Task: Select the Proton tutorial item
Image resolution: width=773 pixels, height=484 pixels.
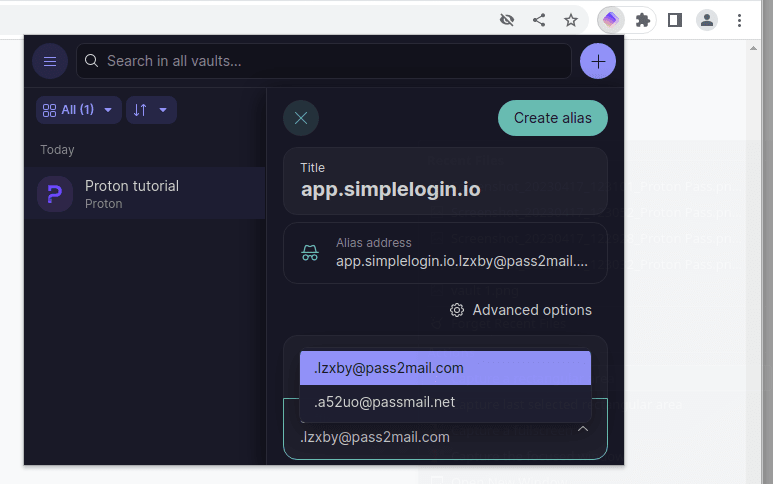Action: pos(145,193)
